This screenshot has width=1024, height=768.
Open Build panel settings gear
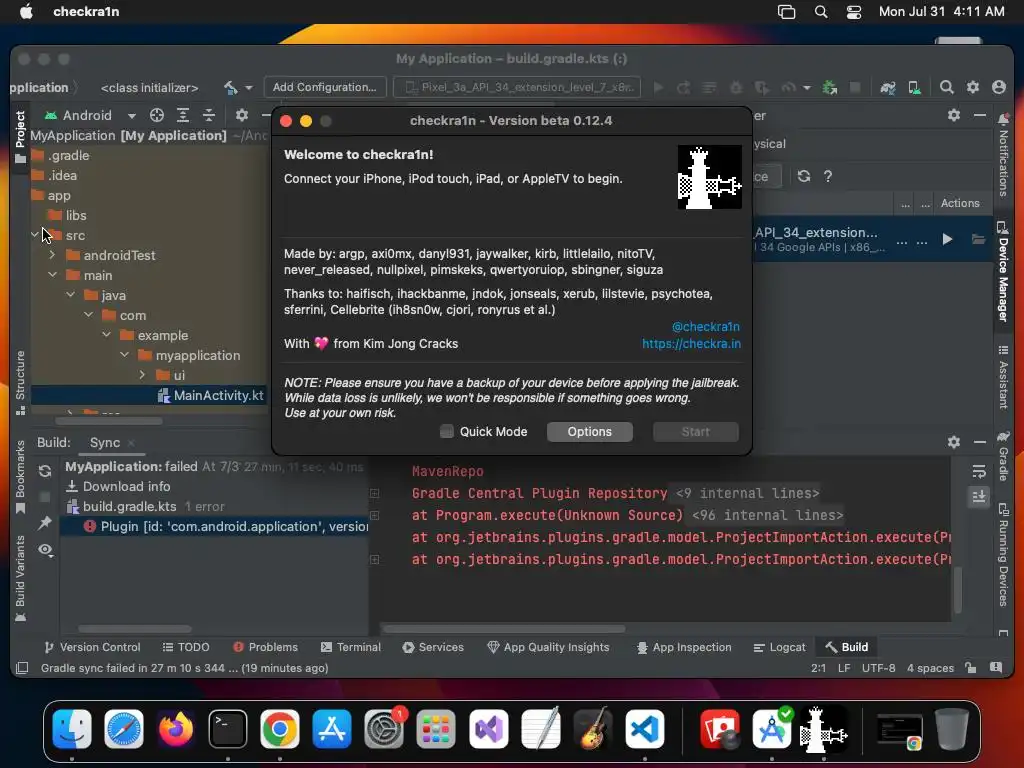(953, 442)
